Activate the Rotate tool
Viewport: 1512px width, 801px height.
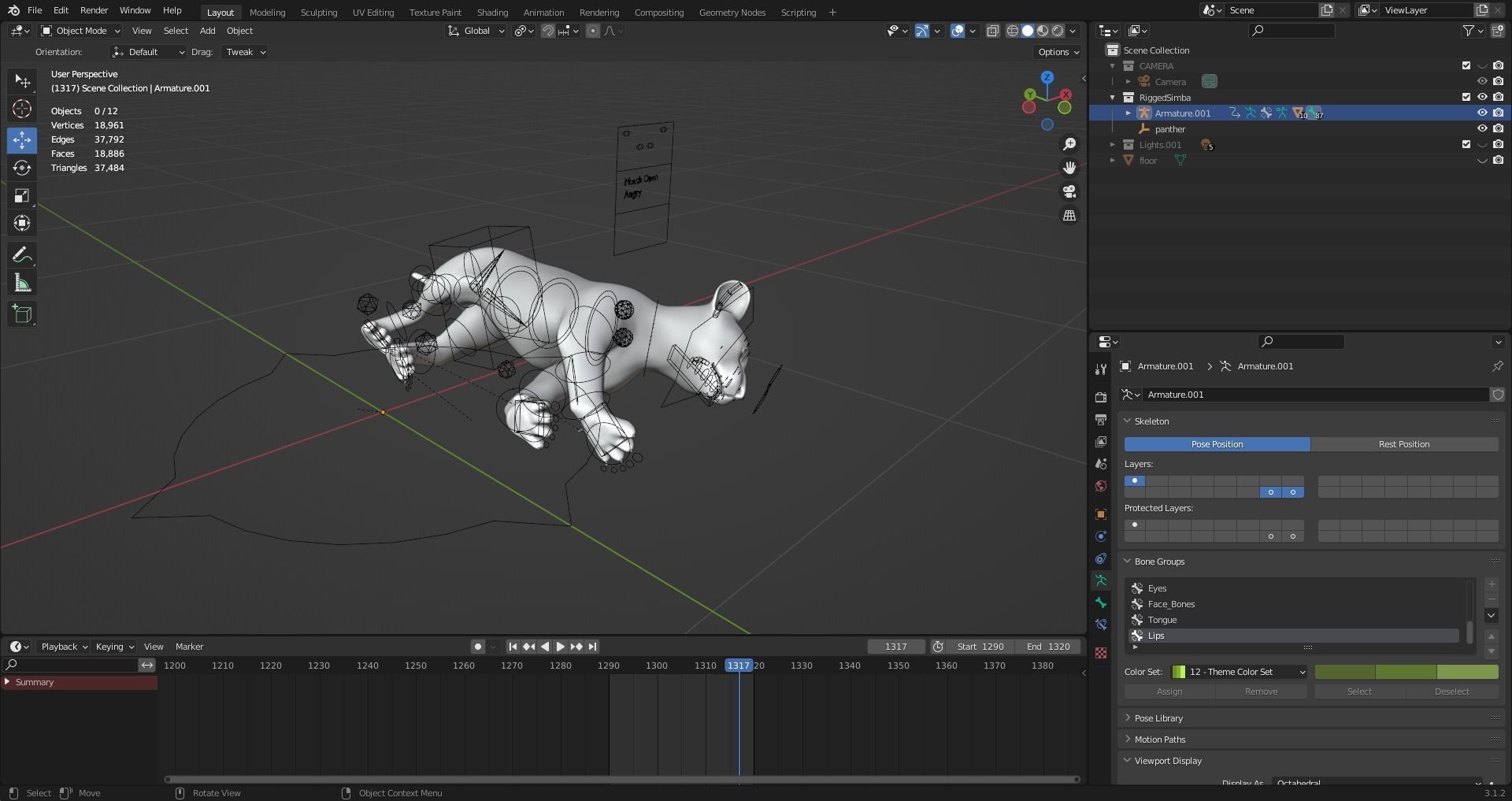point(22,168)
